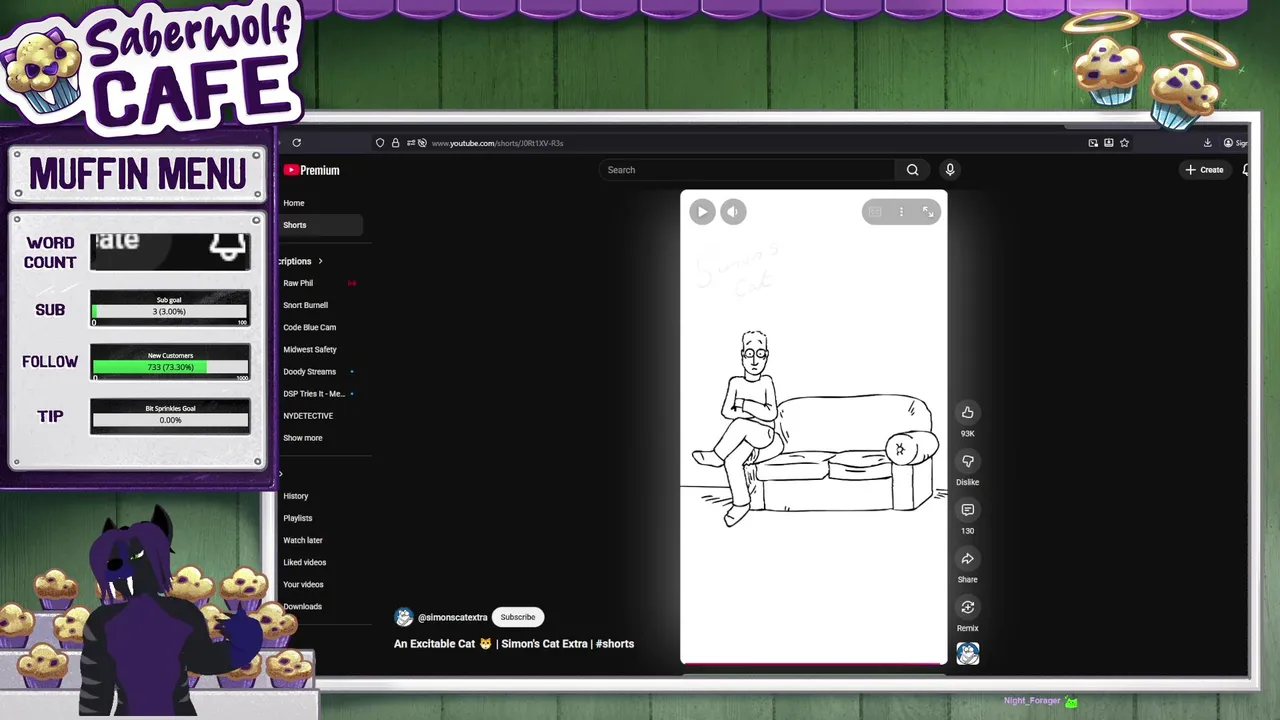Open Watch later in the sidebar
The height and width of the screenshot is (720, 1280).
303,540
